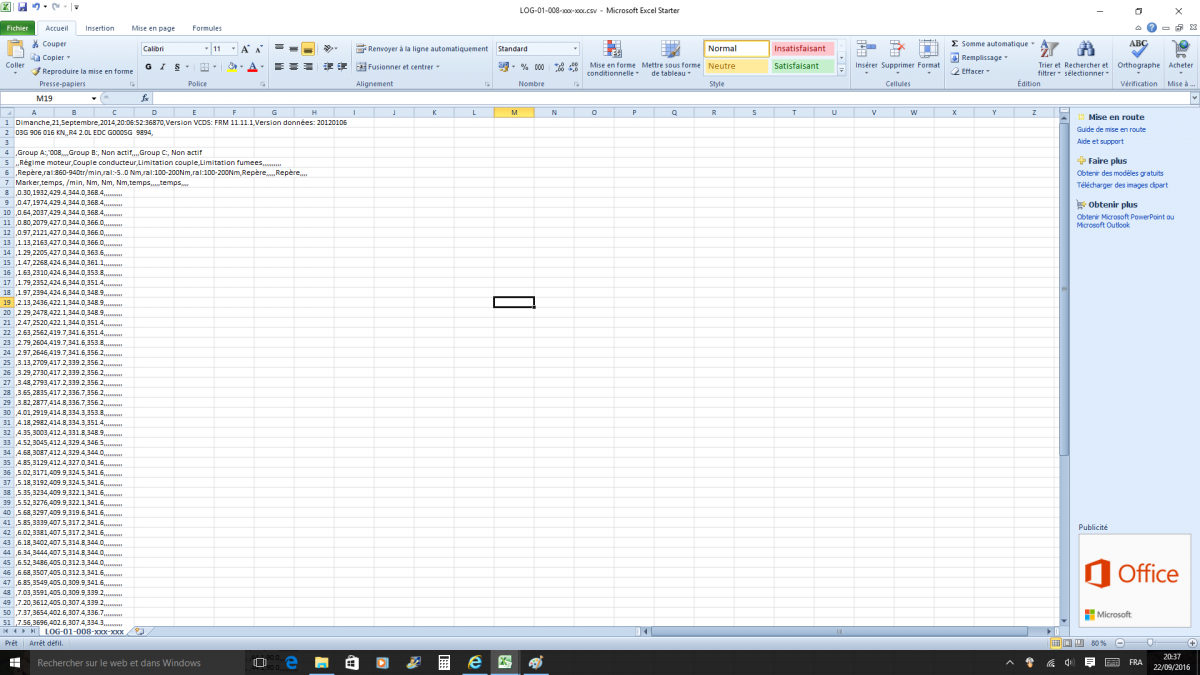
Task: Open the Calibri font name dropdown
Action: coord(206,49)
